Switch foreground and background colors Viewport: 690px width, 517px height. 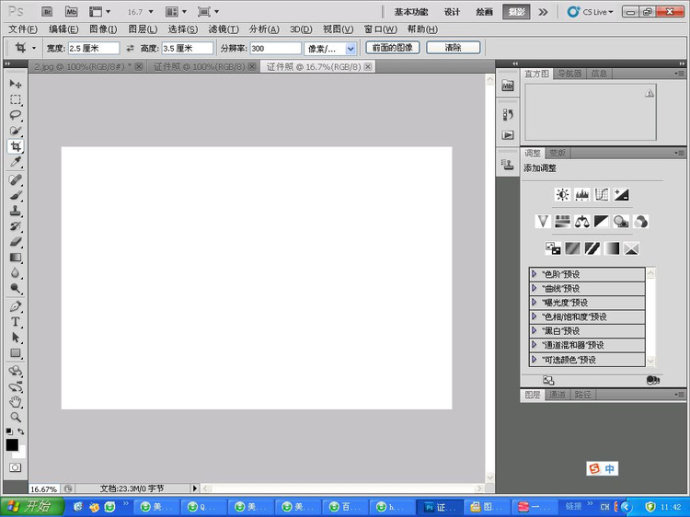22,432
